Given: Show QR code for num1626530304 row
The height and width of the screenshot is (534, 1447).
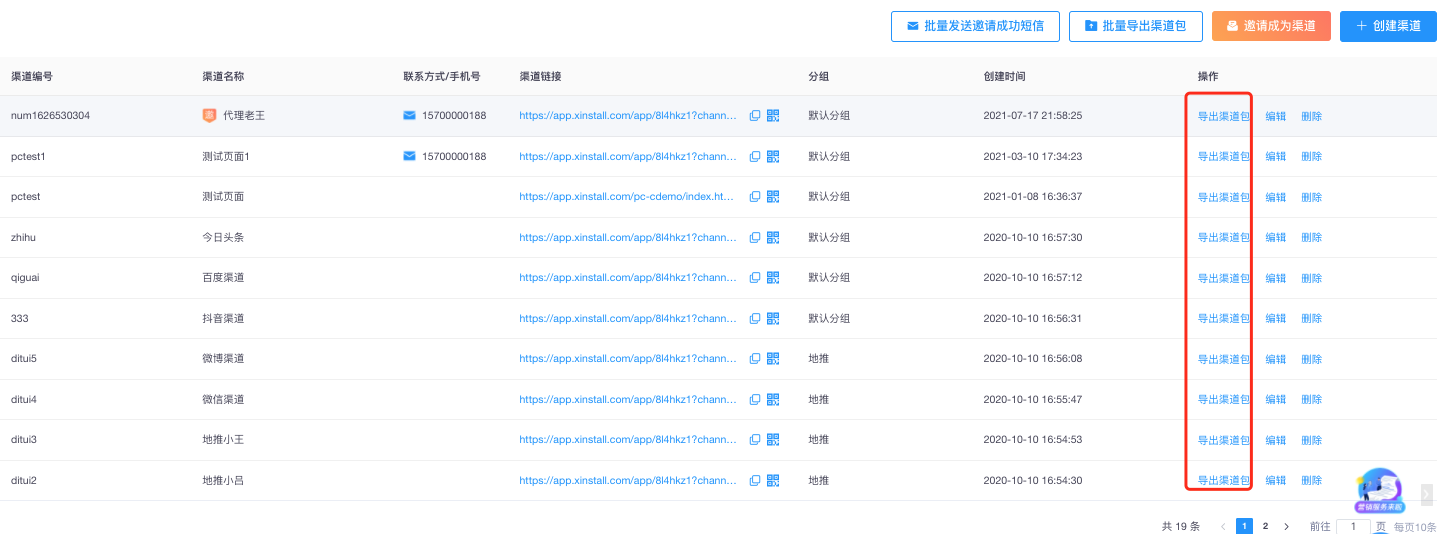Looking at the screenshot, I should 773,116.
